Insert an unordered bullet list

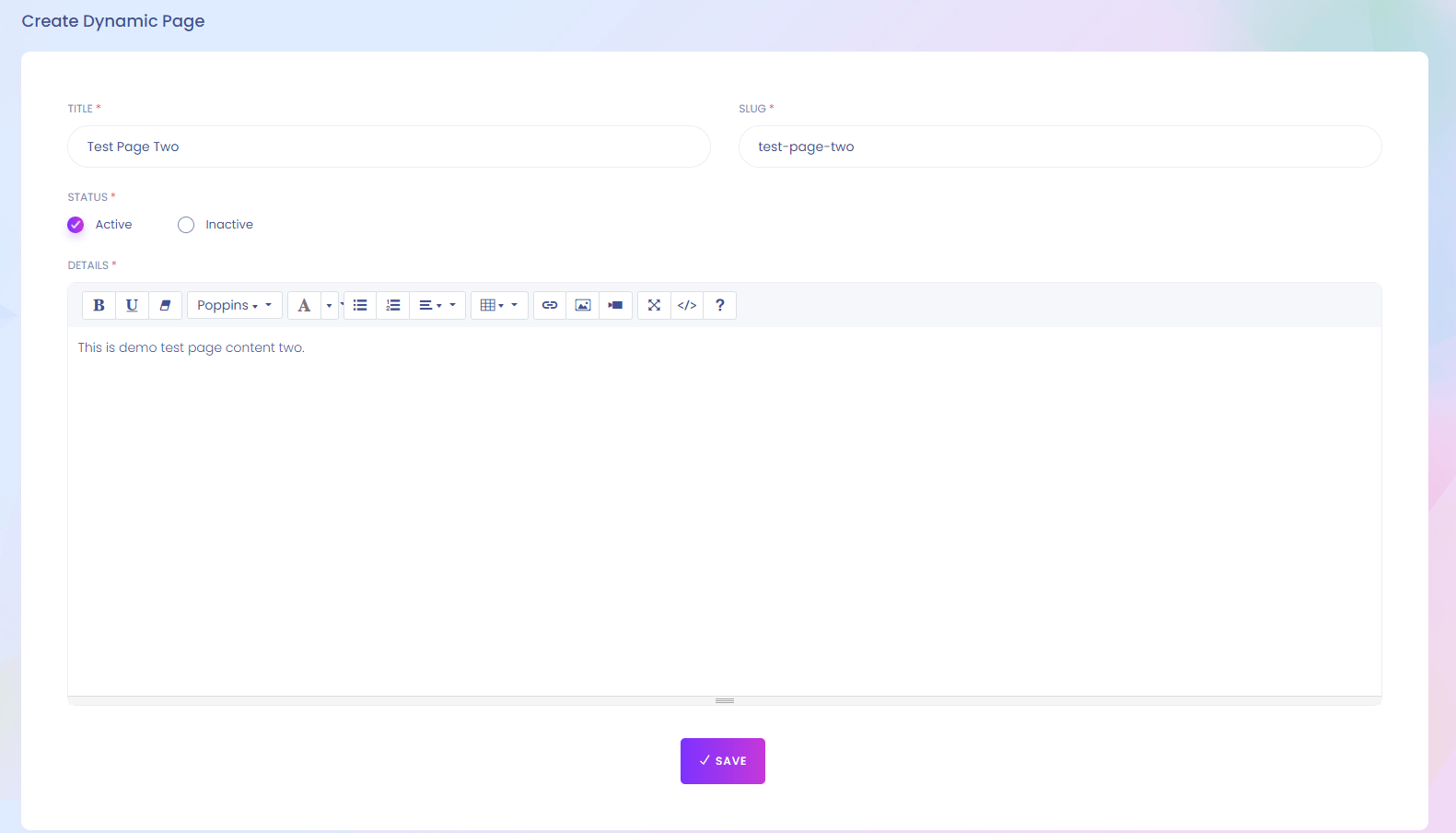(360, 305)
